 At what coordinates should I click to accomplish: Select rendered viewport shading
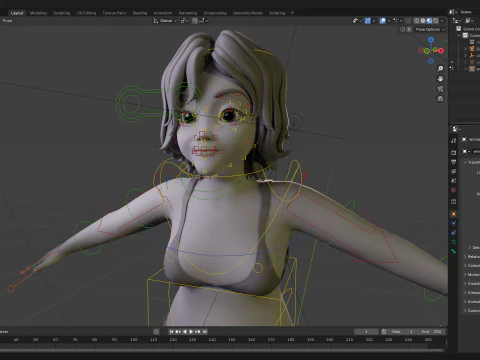[436, 21]
